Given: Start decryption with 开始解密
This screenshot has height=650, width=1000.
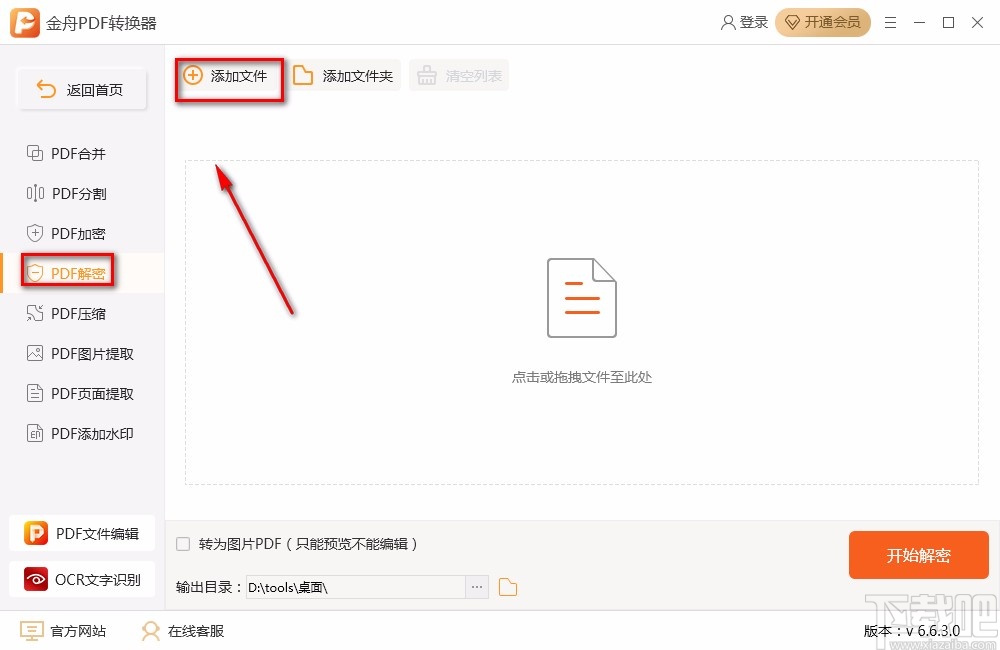Looking at the screenshot, I should [918, 555].
